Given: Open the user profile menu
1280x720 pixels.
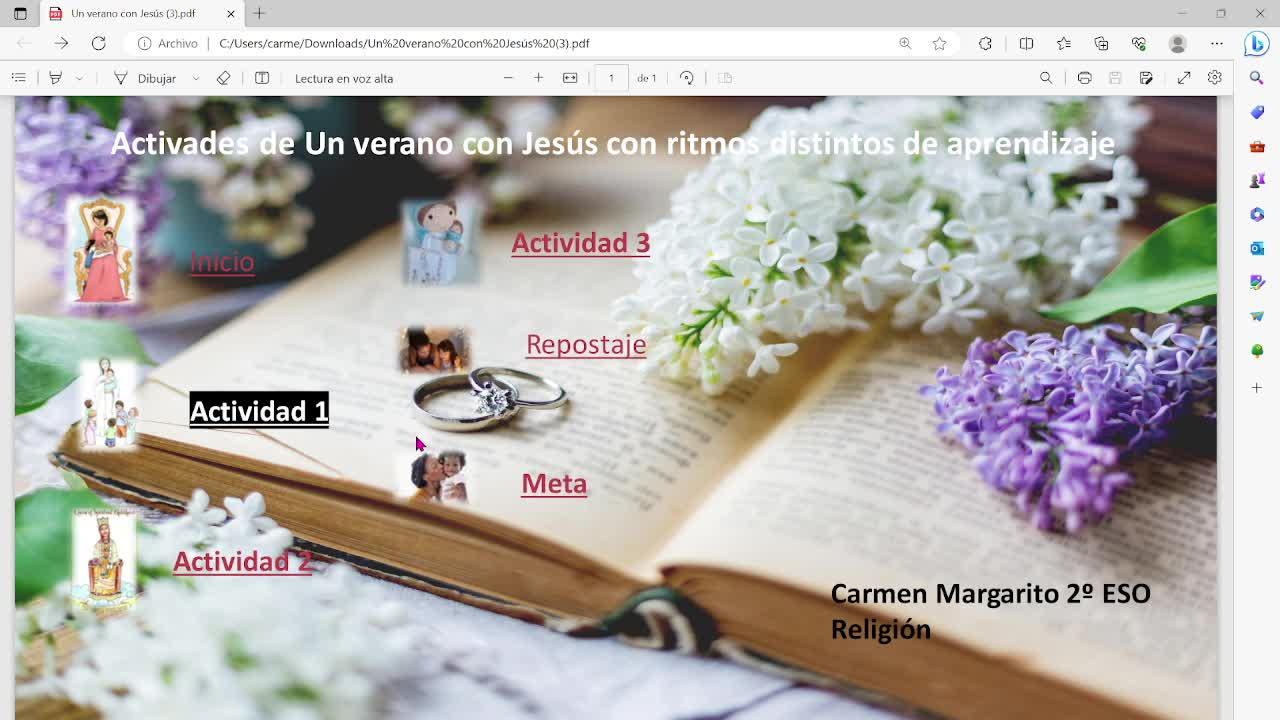Looking at the screenshot, I should point(1177,43).
